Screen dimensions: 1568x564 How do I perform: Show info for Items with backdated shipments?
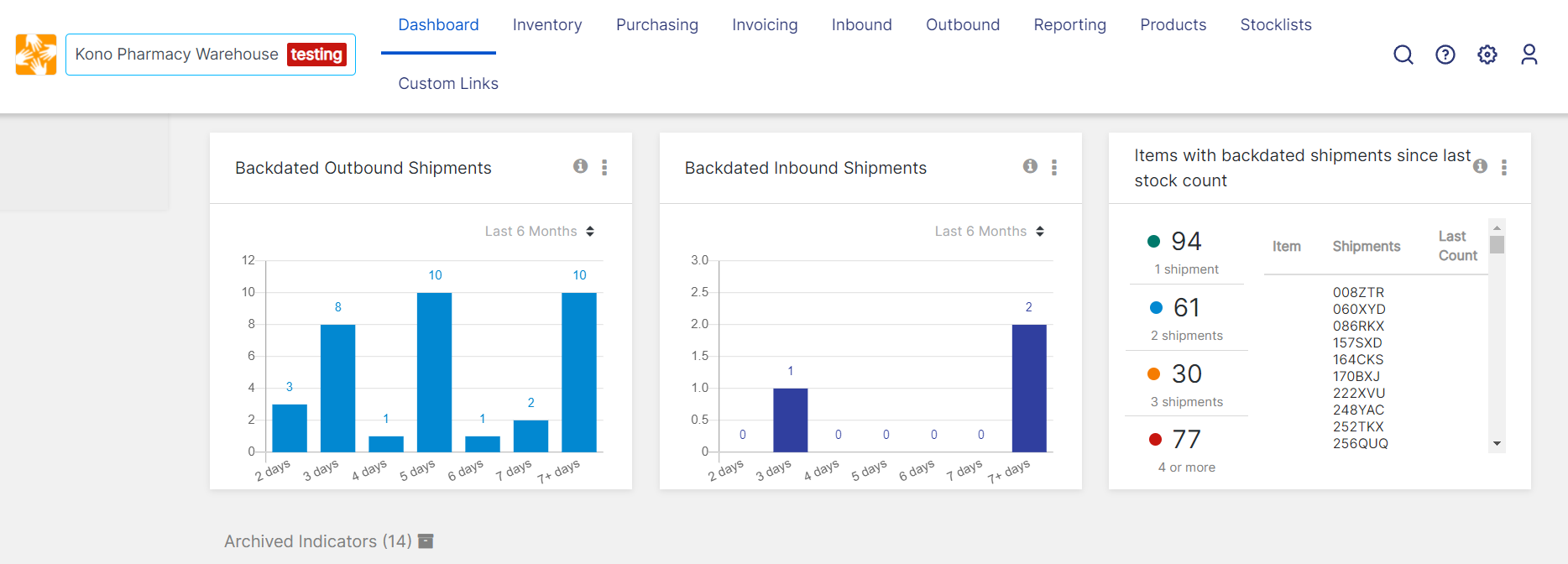click(x=1480, y=166)
